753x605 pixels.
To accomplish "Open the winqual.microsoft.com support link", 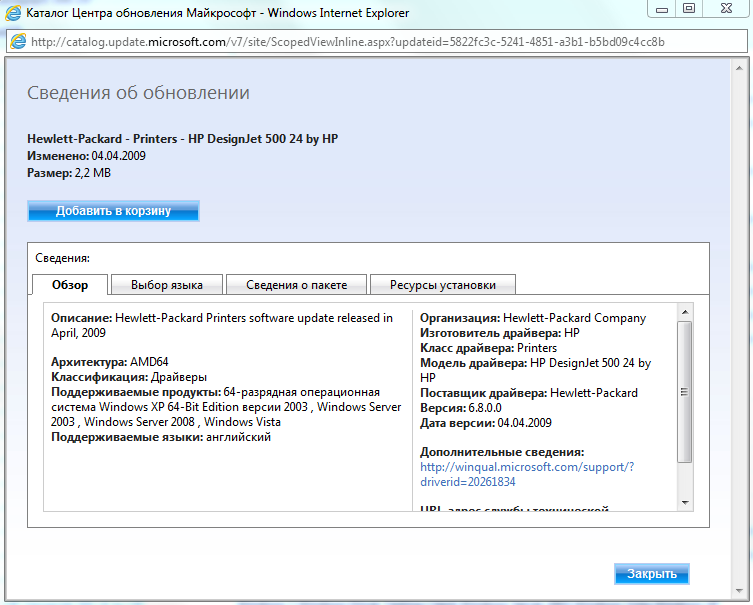I will click(527, 474).
